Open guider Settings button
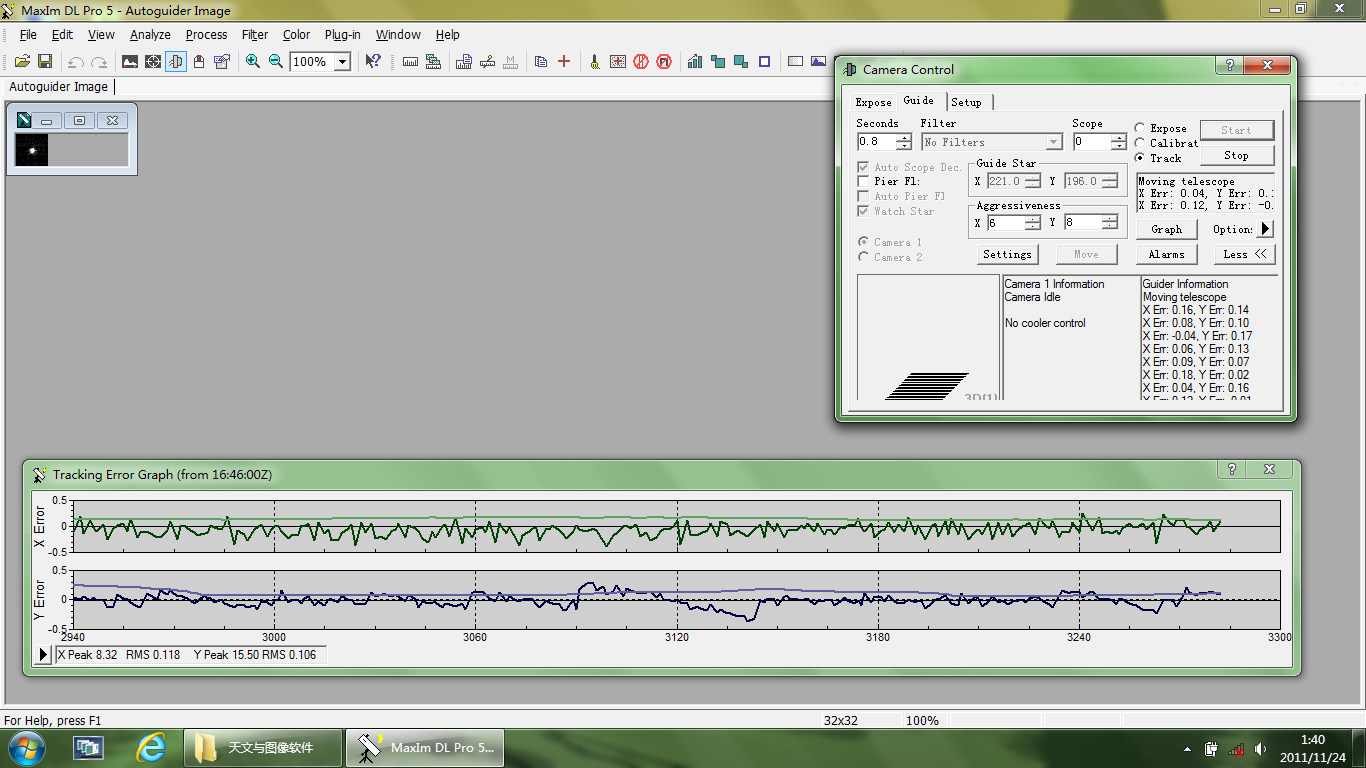Viewport: 1366px width, 768px height. tap(1007, 254)
